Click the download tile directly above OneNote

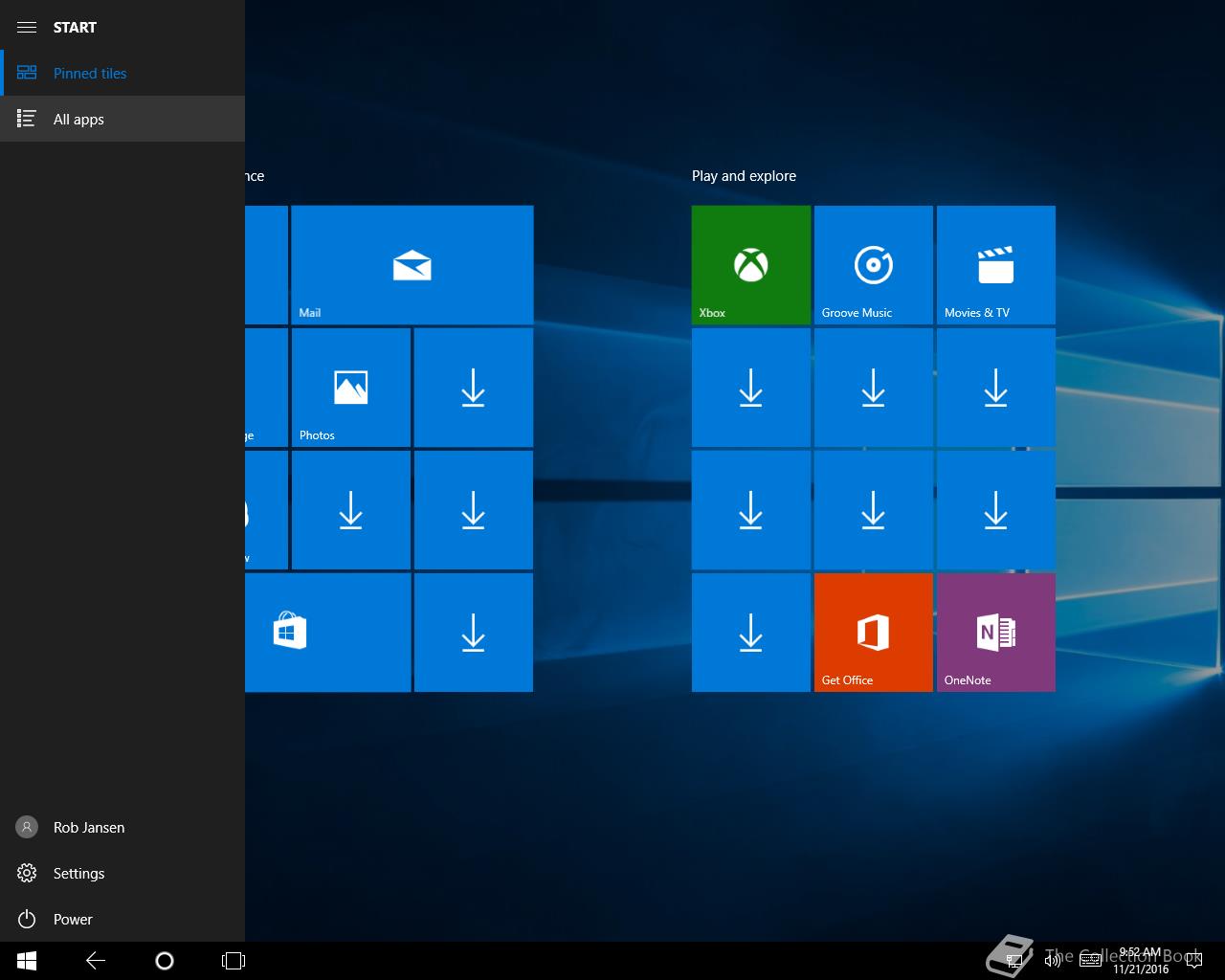996,510
